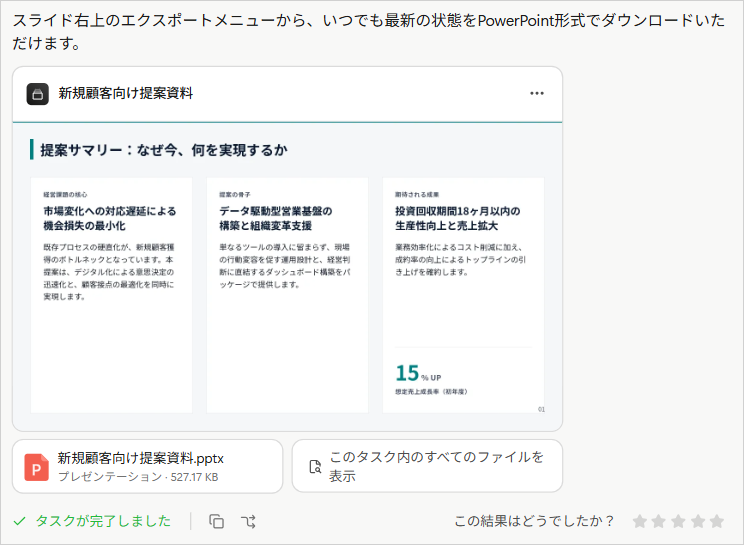The height and width of the screenshot is (545, 744).
Task: Click the データ駆動型営業基盤の構築と組織変革支援 heading
Action: [276, 218]
